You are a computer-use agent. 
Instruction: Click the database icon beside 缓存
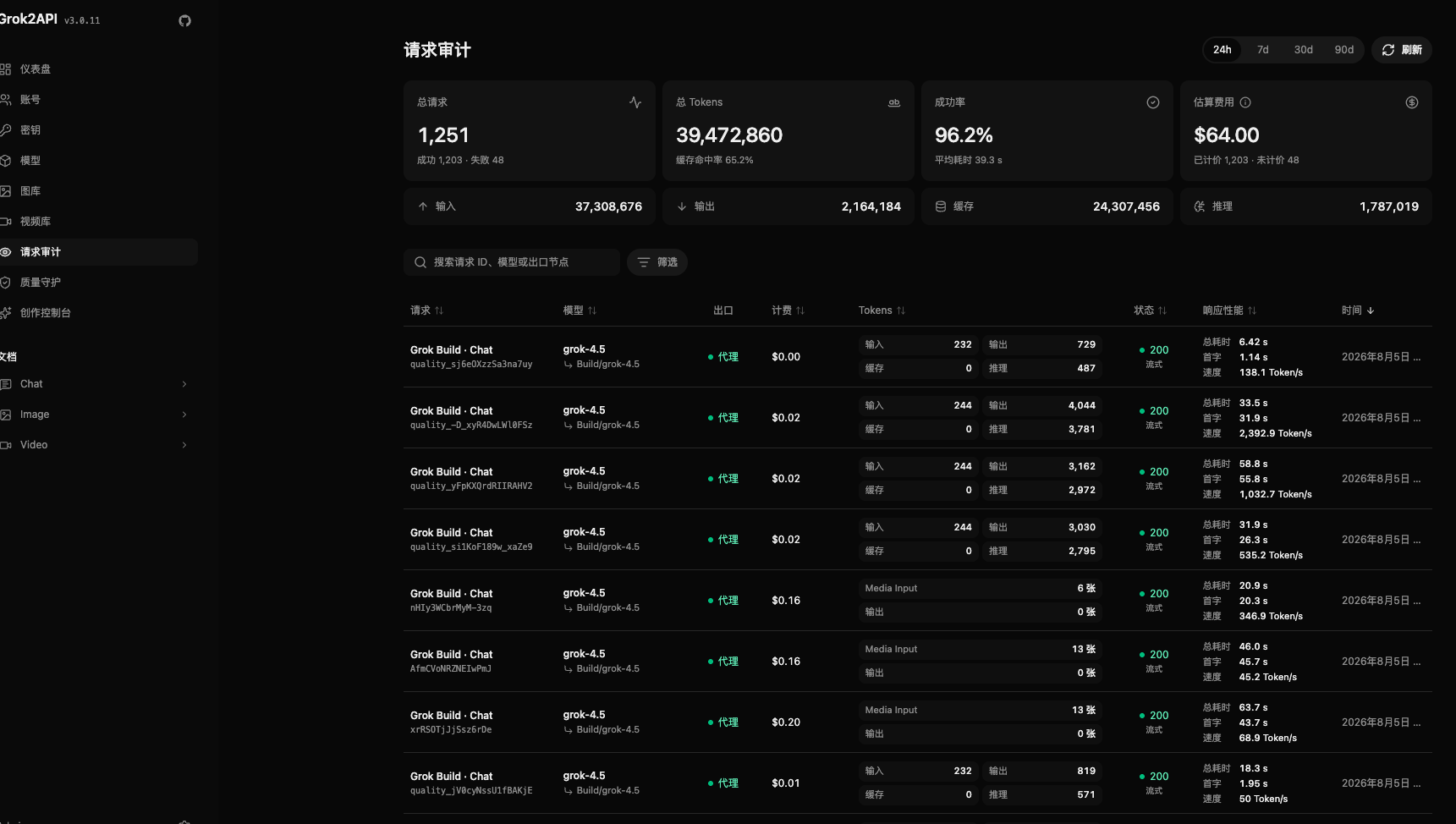pyautogui.click(x=941, y=206)
